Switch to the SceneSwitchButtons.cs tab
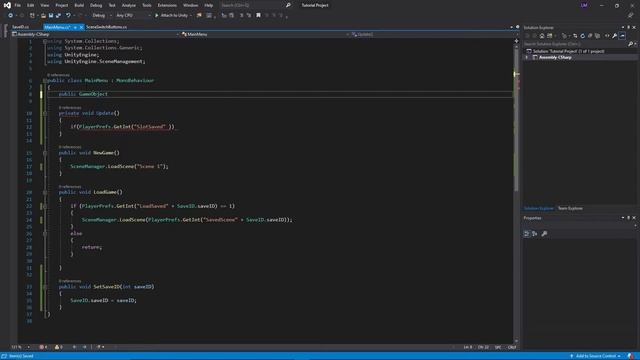 [x=107, y=27]
